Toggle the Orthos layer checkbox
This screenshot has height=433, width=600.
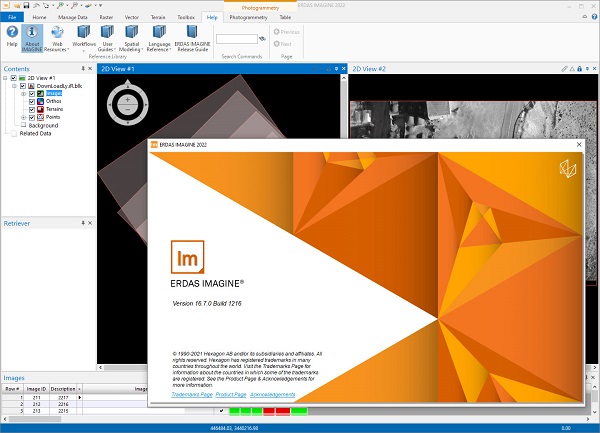click(32, 101)
